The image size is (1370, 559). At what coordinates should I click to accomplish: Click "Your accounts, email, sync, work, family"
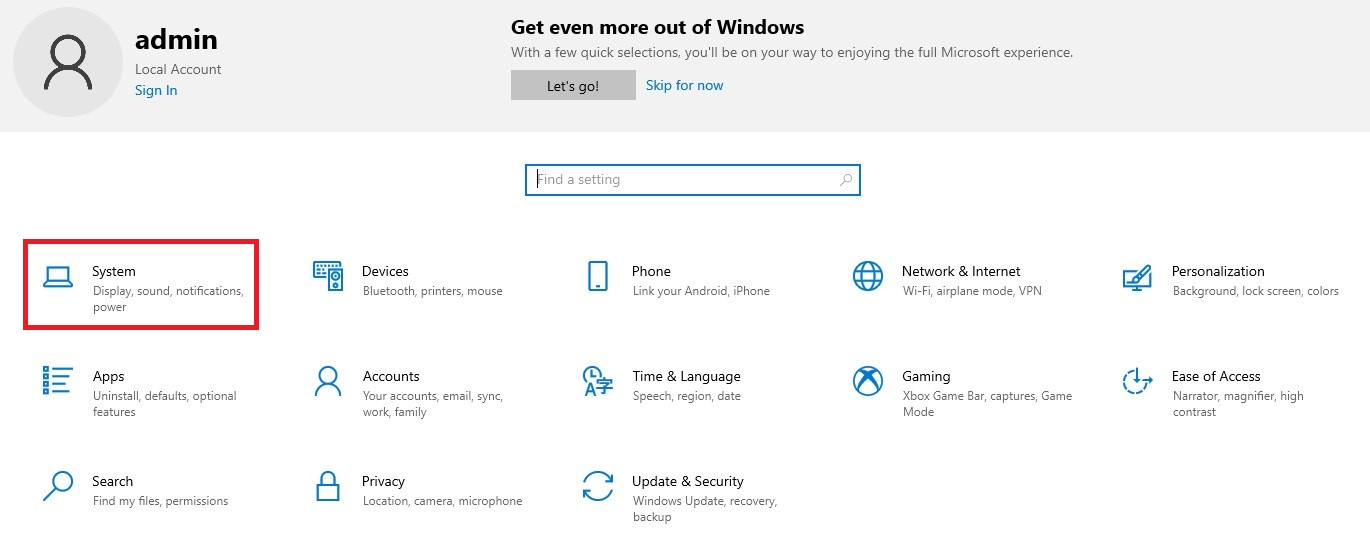(x=432, y=404)
